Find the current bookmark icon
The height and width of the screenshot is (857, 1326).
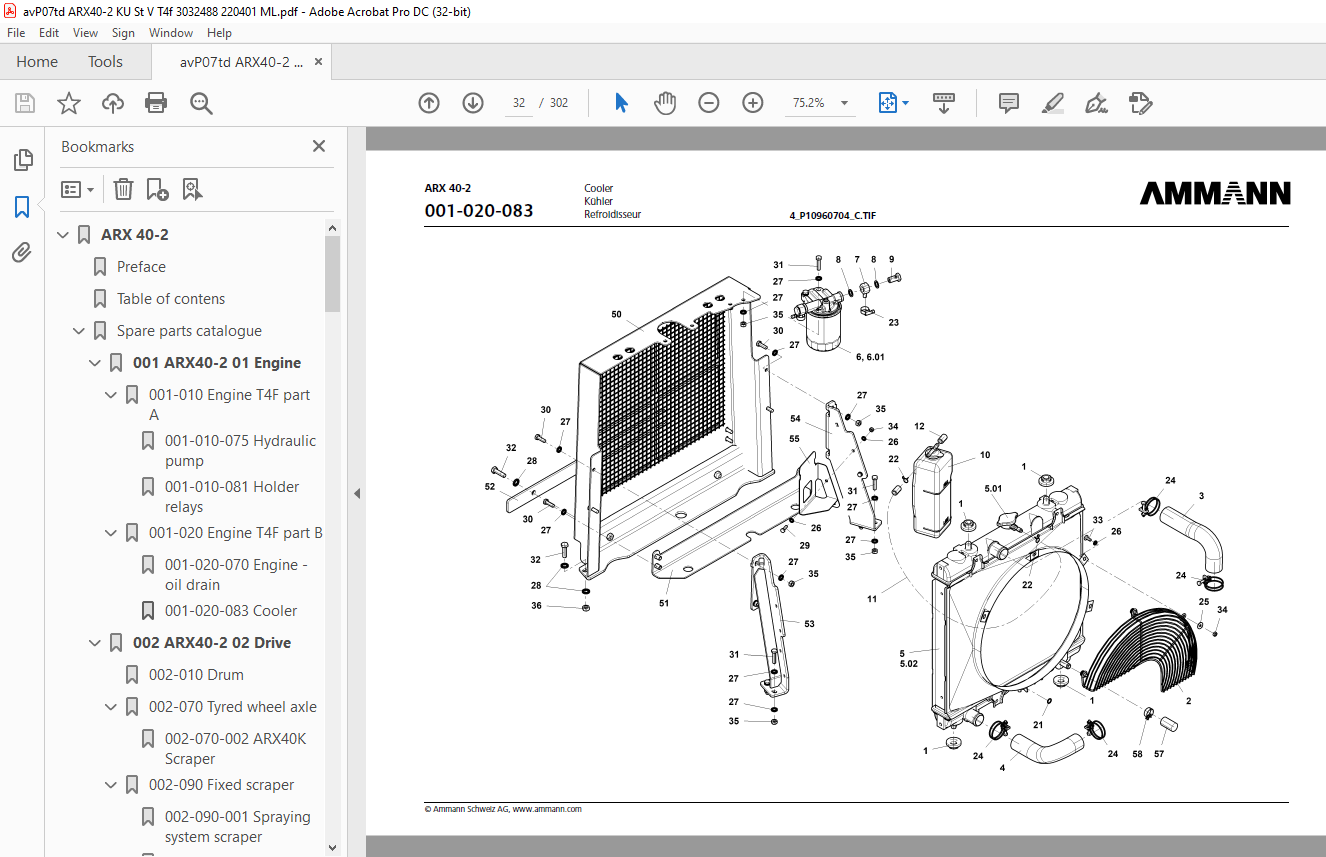click(192, 189)
